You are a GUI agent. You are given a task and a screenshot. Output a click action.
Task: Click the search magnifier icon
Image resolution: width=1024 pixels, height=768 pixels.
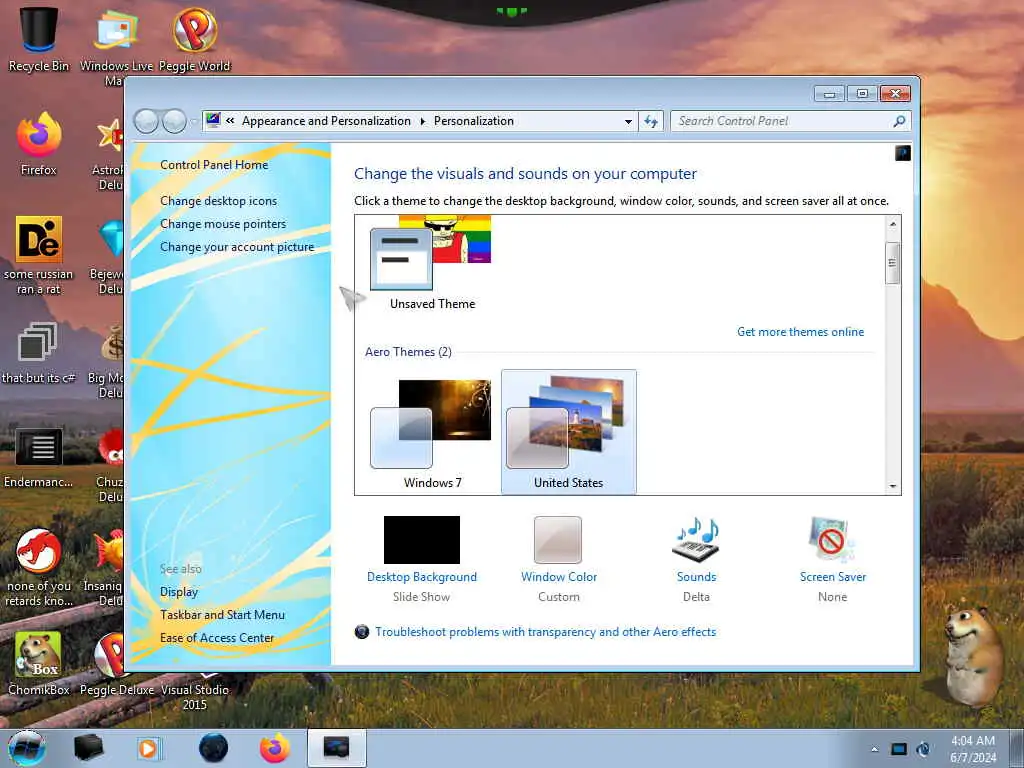[x=899, y=121]
